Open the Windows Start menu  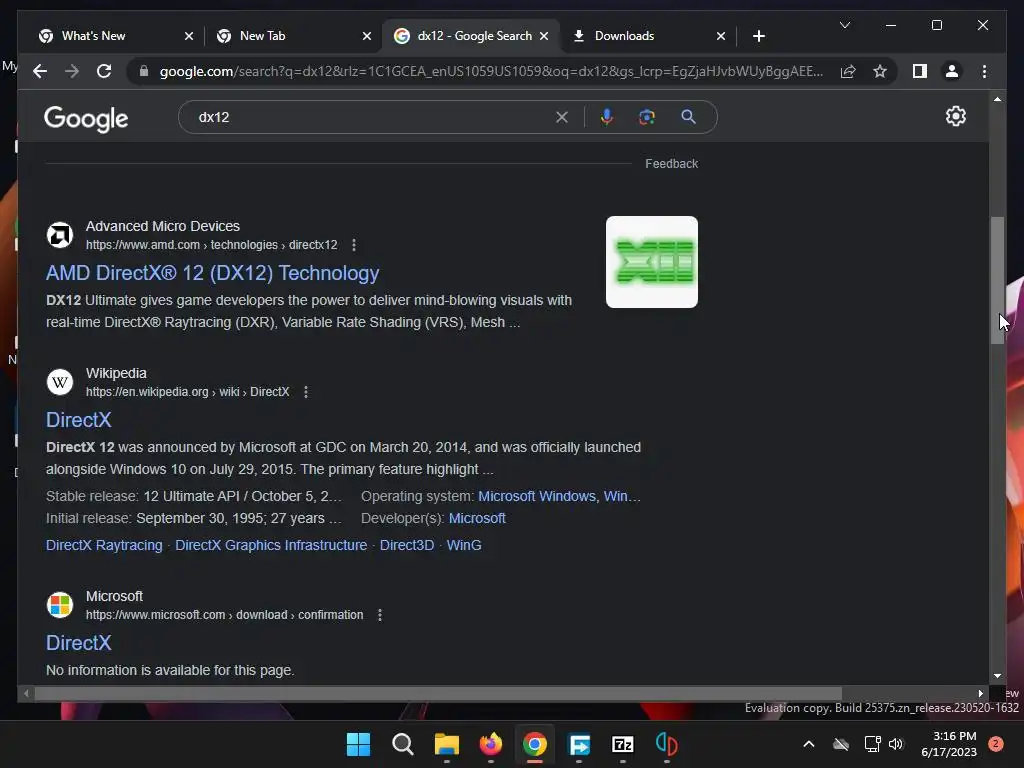tap(358, 744)
